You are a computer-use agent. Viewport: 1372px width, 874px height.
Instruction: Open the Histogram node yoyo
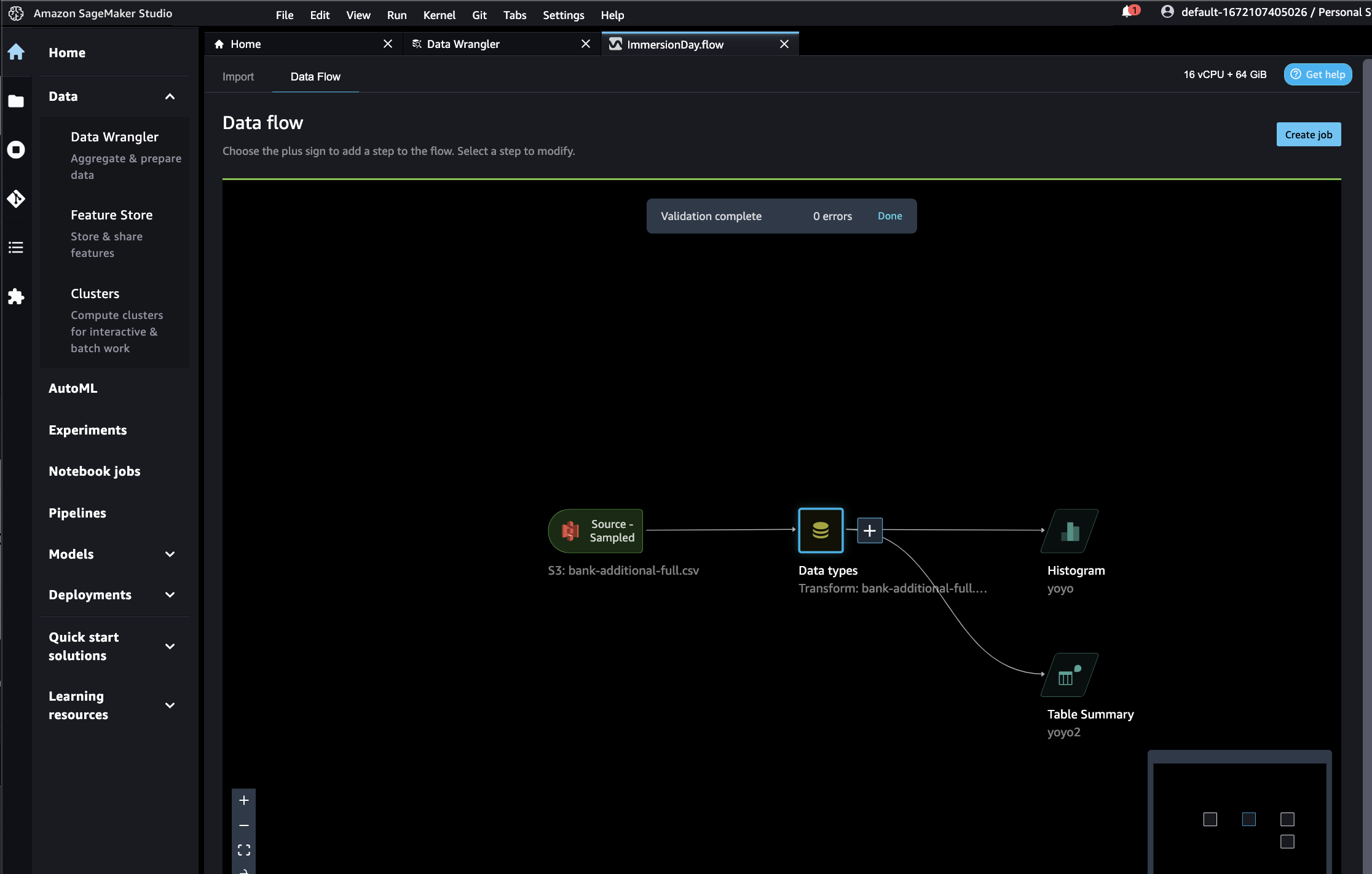click(1070, 530)
